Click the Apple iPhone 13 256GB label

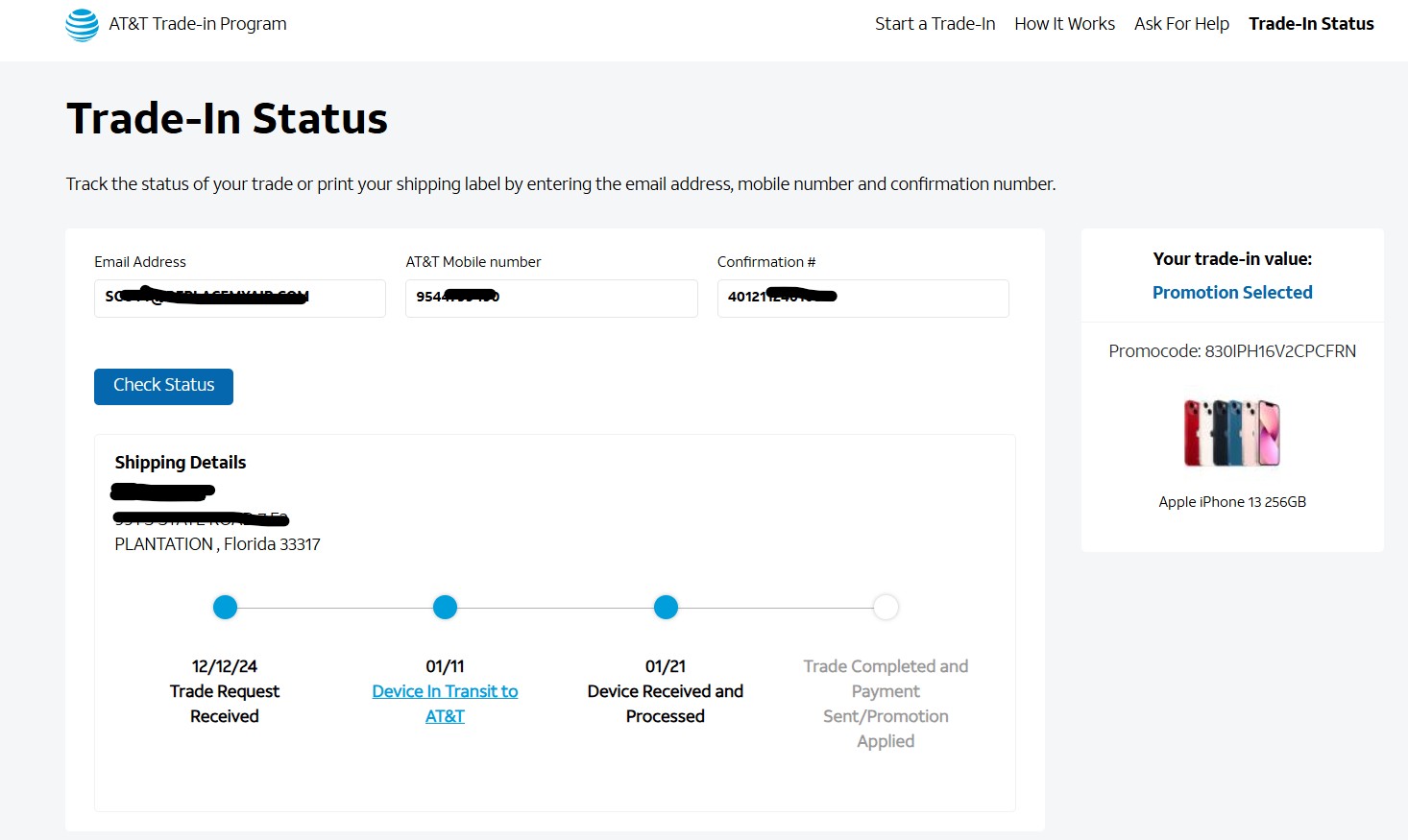[x=1232, y=502]
